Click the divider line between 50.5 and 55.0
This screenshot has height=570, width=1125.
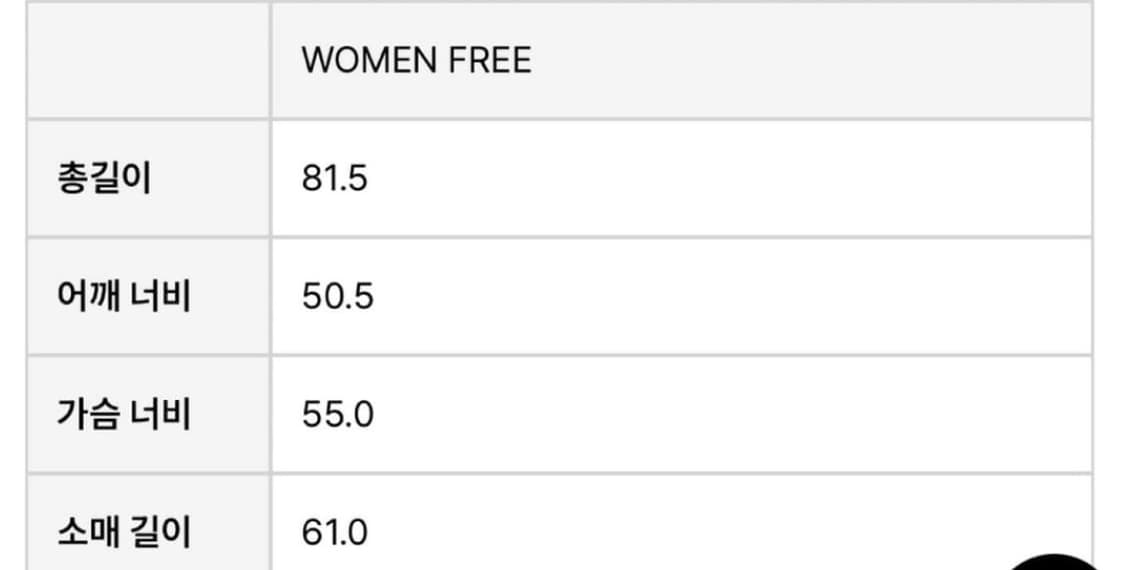680,355
